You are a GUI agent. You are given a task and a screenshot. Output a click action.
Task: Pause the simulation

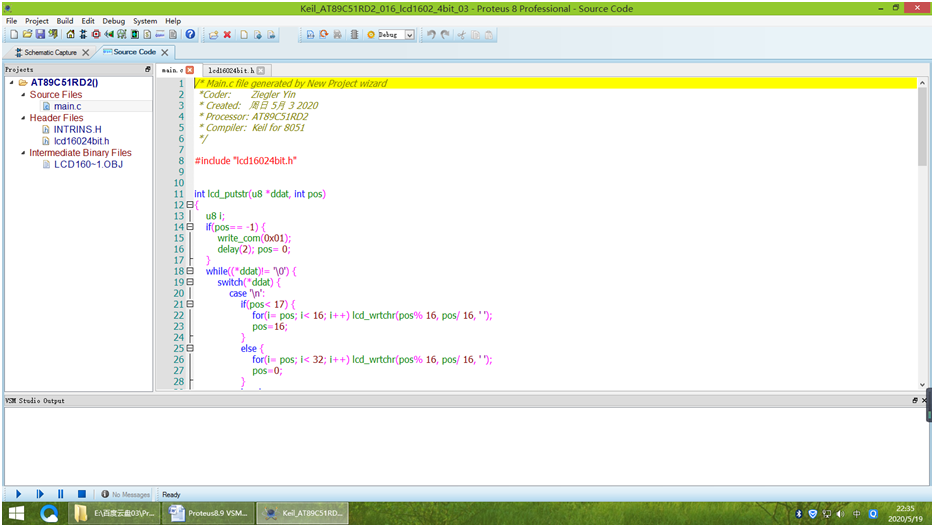pos(61,494)
